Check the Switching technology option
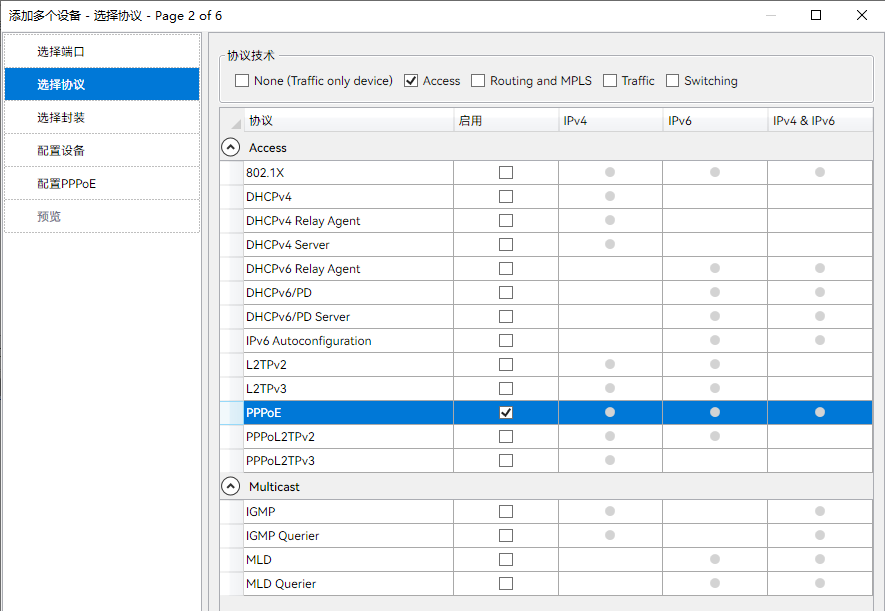Viewport: 885px width, 611px height. point(673,81)
